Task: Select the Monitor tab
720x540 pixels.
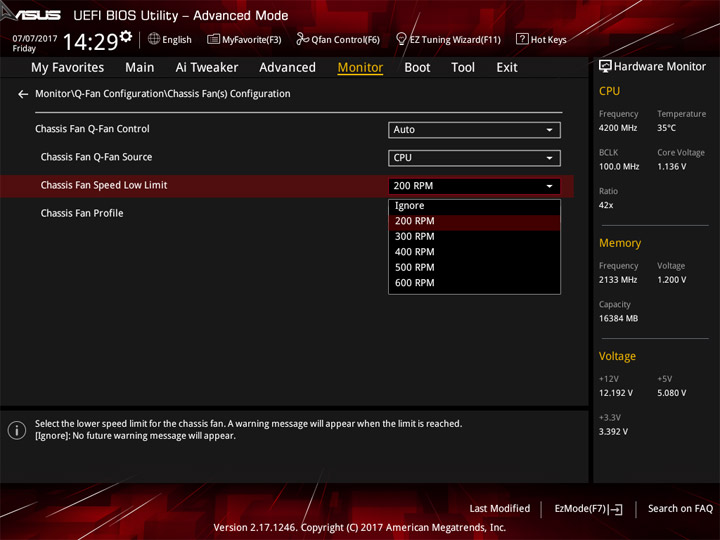Action: pos(360,68)
